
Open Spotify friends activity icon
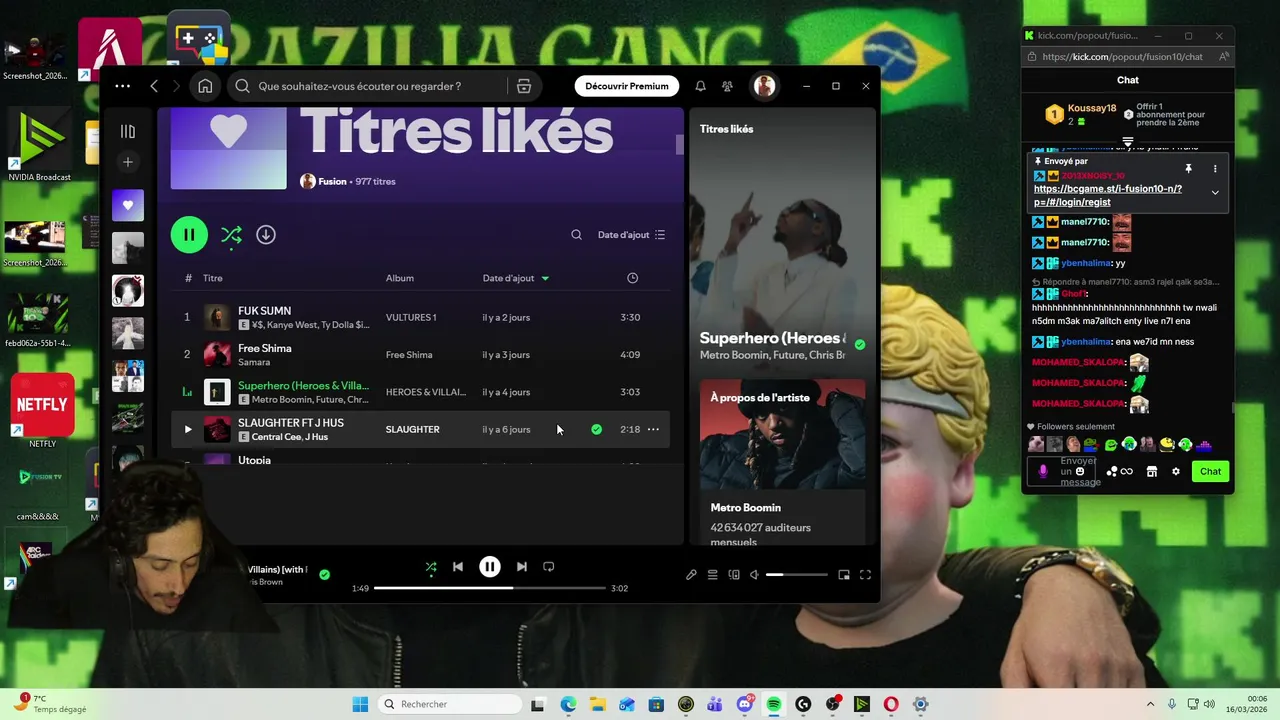click(727, 86)
